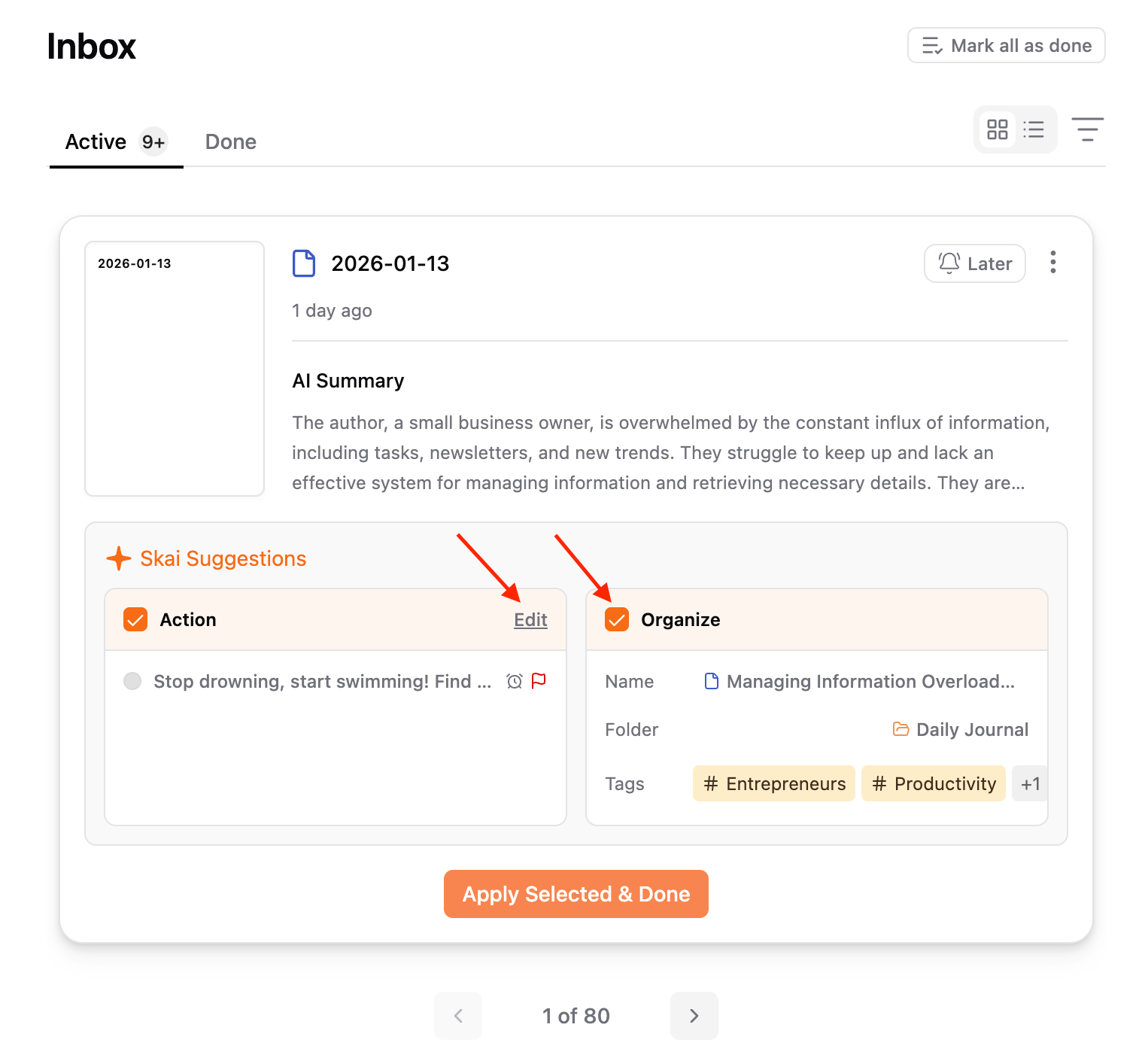Open the Done tab

click(x=231, y=141)
